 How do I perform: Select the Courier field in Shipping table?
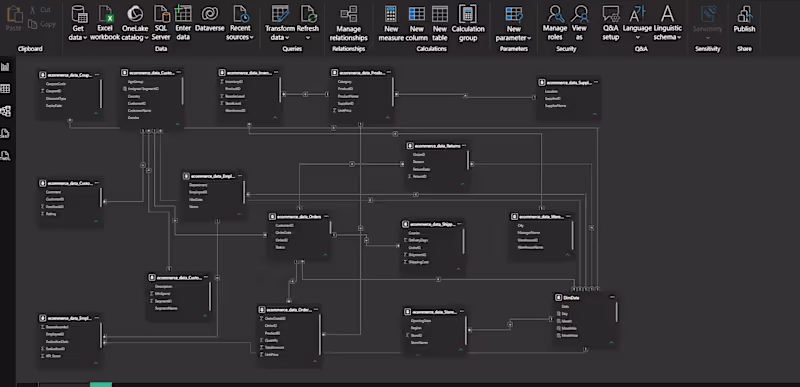[x=414, y=233]
